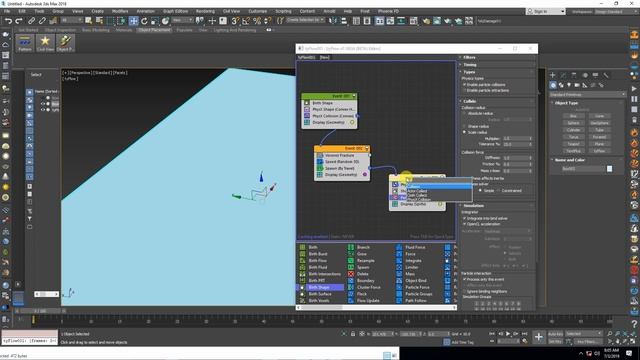Open Event 001 header dropdown arrow
The height and width of the screenshot is (360, 640).
coord(354,96)
